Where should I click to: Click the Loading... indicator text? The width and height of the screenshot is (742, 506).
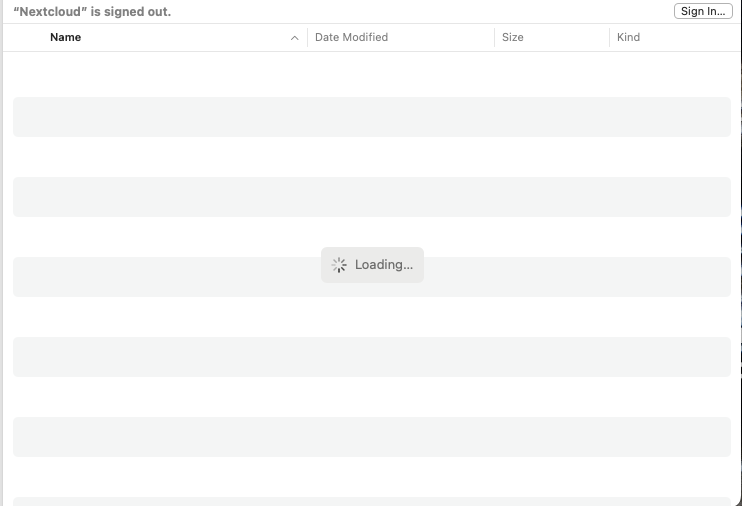point(384,265)
